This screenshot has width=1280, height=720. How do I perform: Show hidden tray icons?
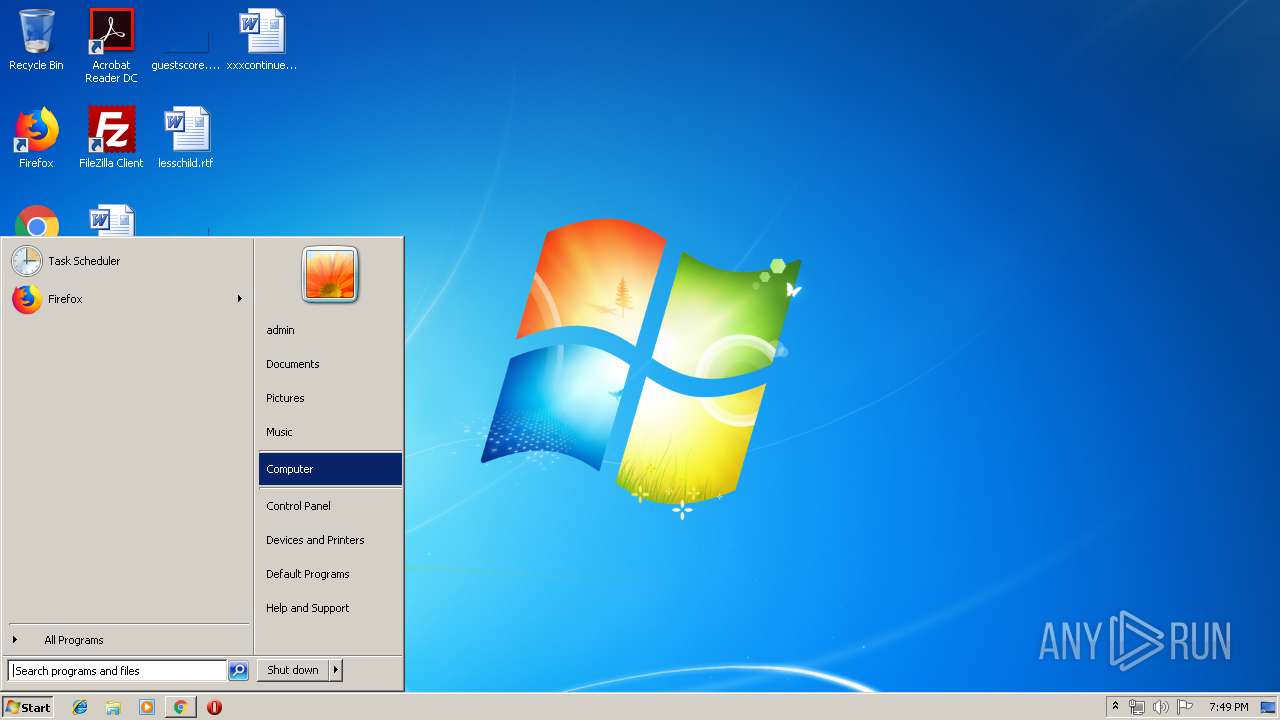tap(1115, 707)
